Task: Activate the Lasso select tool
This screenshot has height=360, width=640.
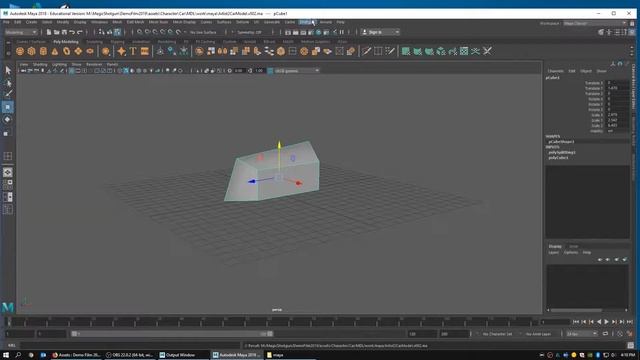Action: 8,83
